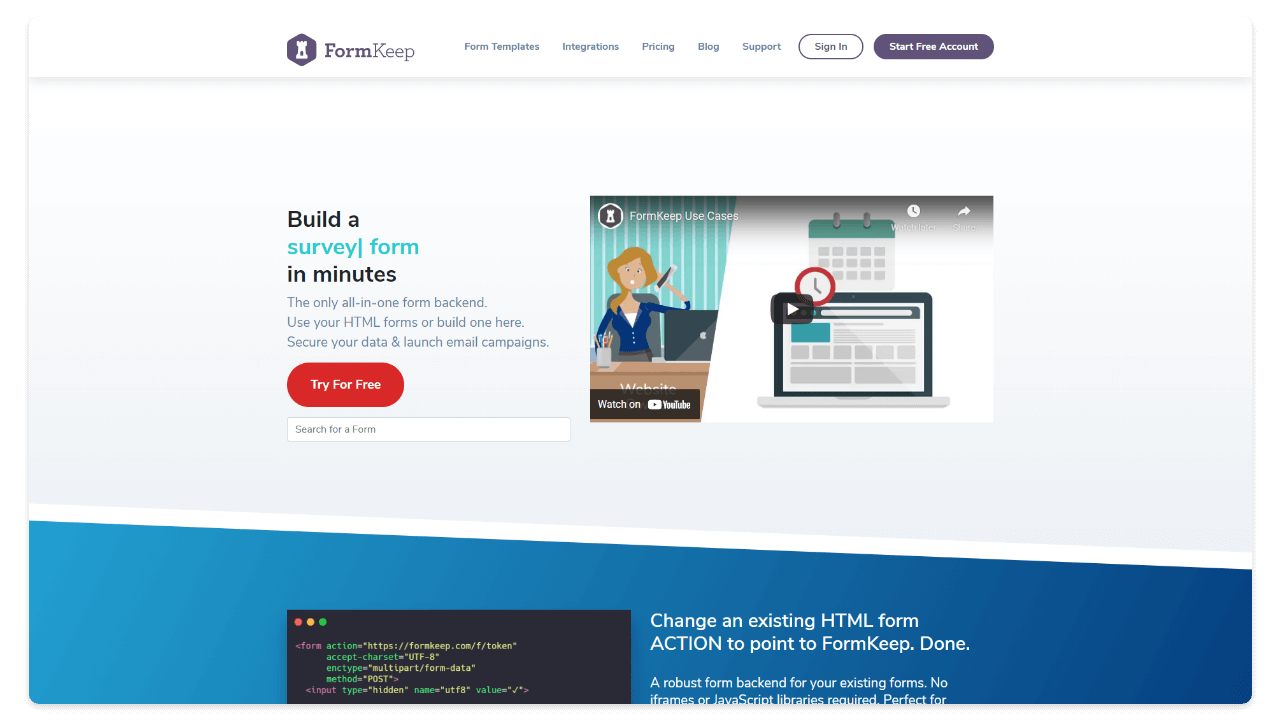Click 'The only all-in-one form backend.' text
Viewport: 1280px width, 720px height.
tap(387, 302)
